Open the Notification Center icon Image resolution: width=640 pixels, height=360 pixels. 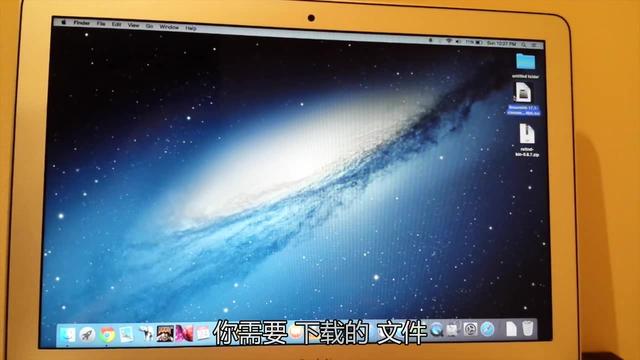[534, 44]
